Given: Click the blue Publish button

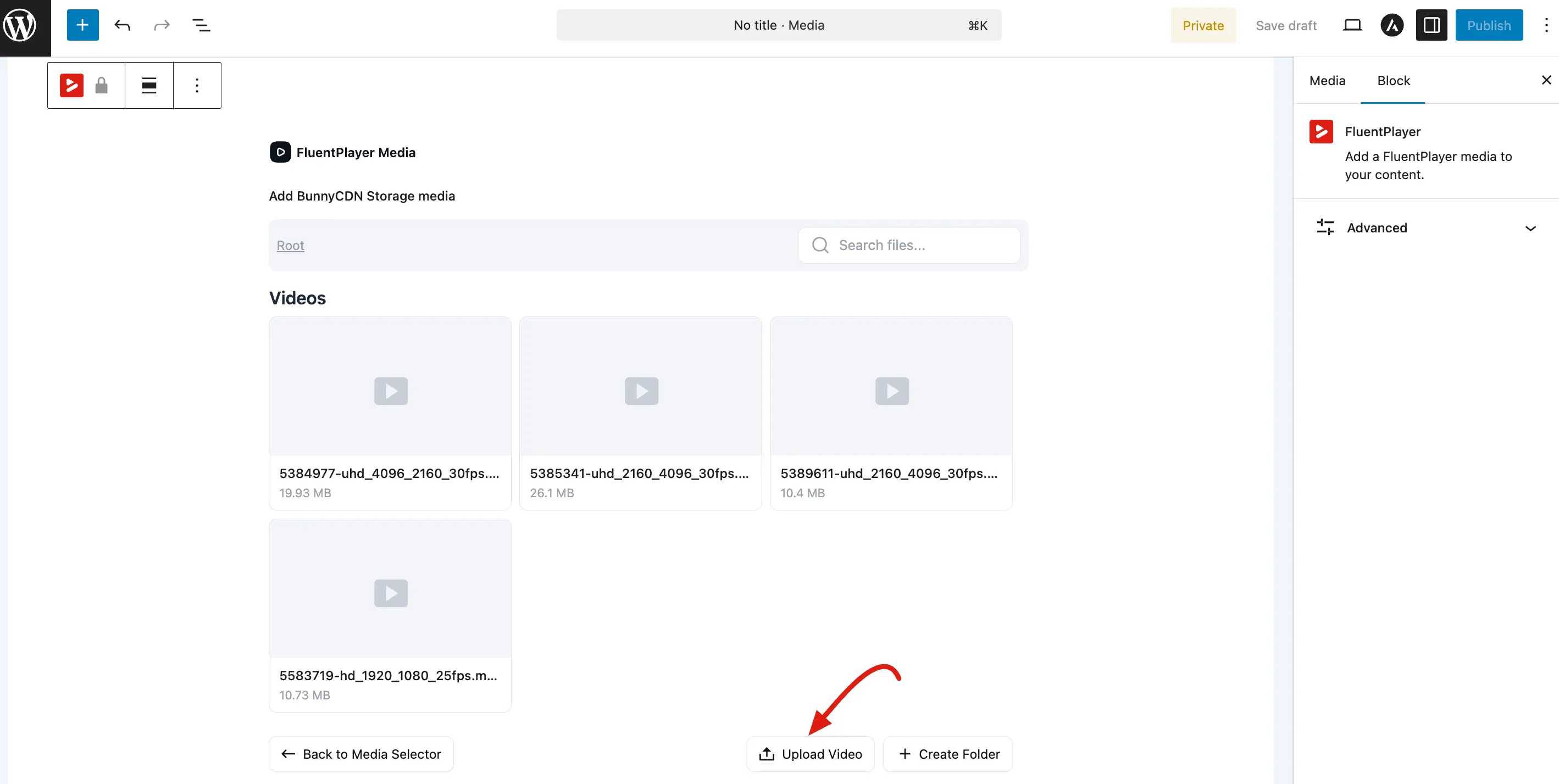Looking at the screenshot, I should [x=1489, y=25].
